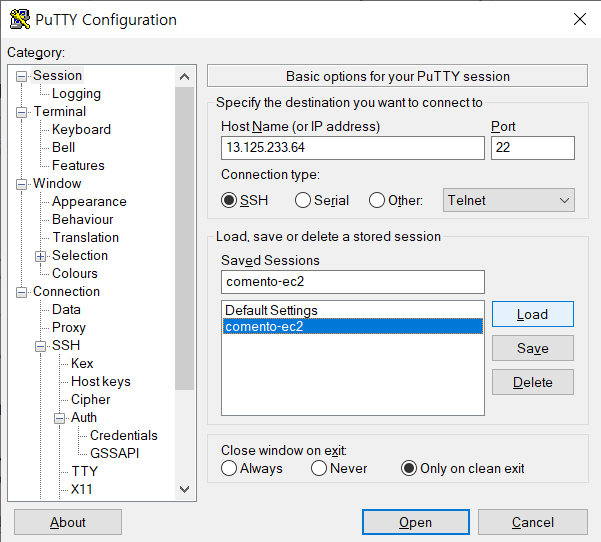Click the Load session button

[x=533, y=314]
